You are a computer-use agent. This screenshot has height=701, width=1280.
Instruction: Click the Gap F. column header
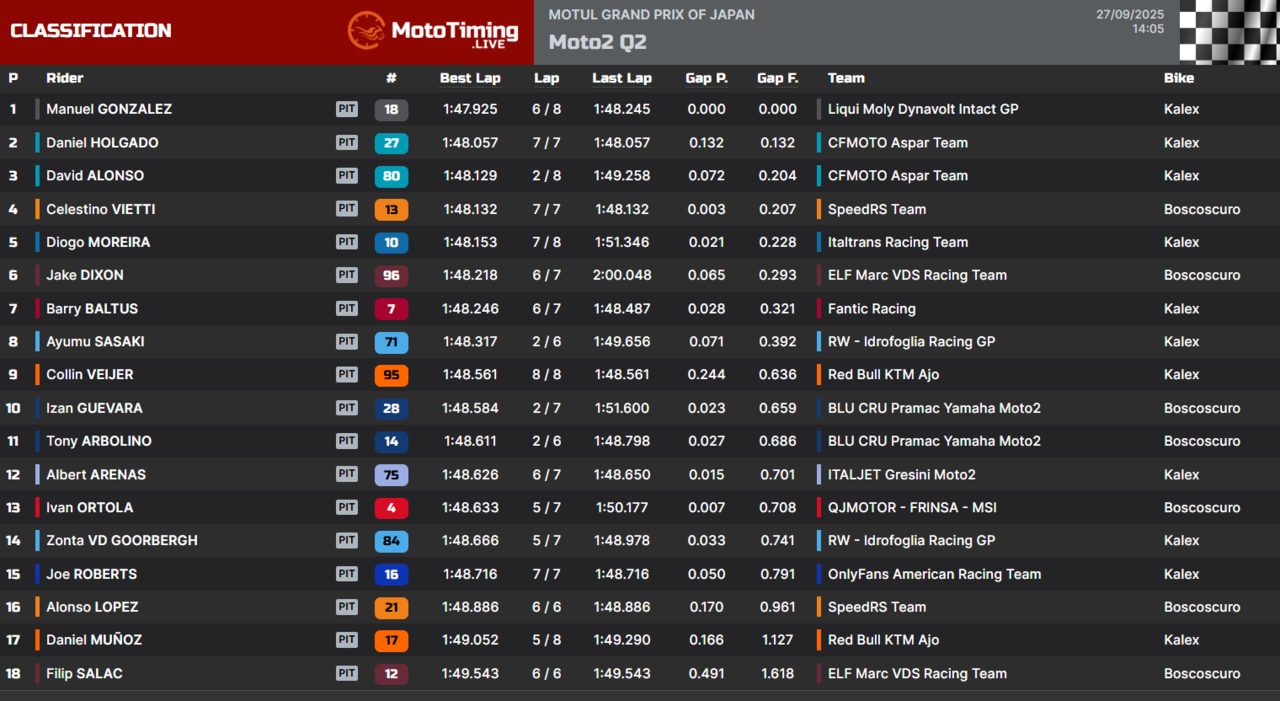pos(778,78)
